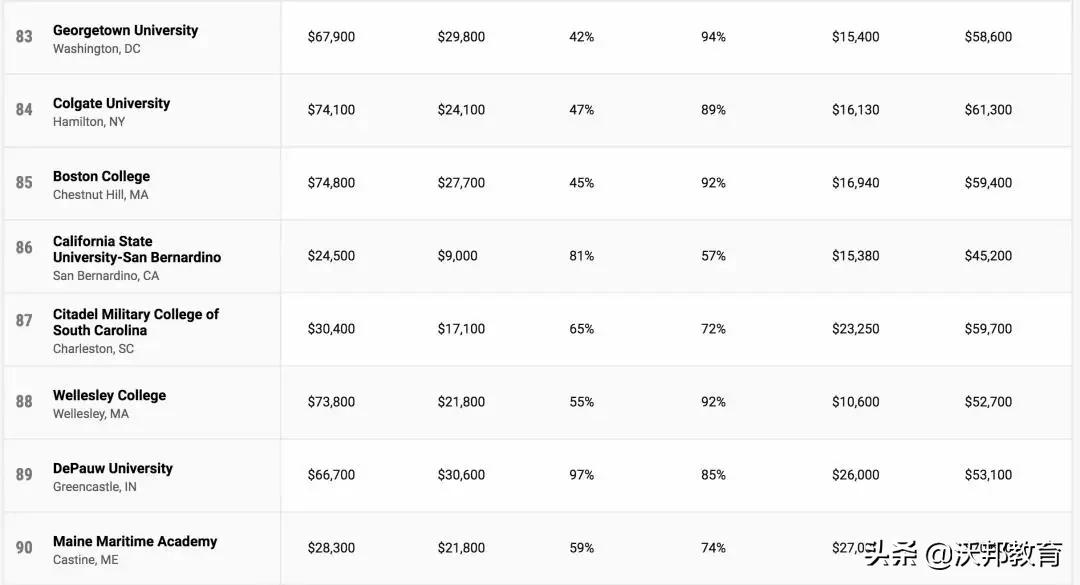Click rank number 83 cell

[x=24, y=37]
